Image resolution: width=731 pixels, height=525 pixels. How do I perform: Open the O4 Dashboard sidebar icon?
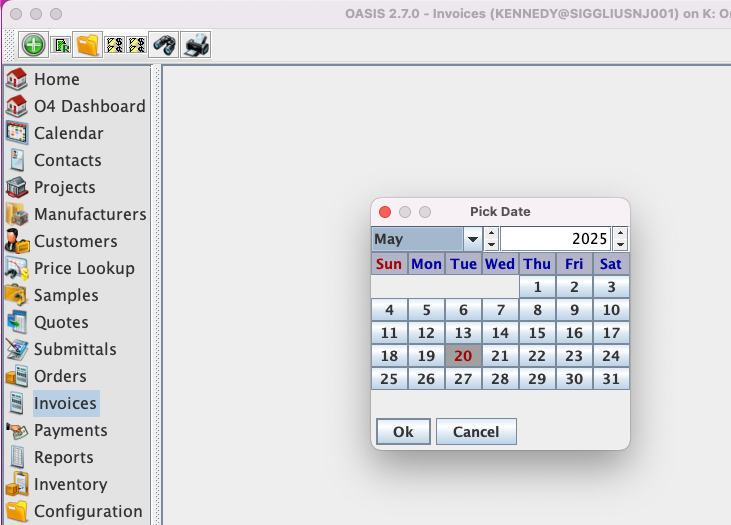[17, 106]
